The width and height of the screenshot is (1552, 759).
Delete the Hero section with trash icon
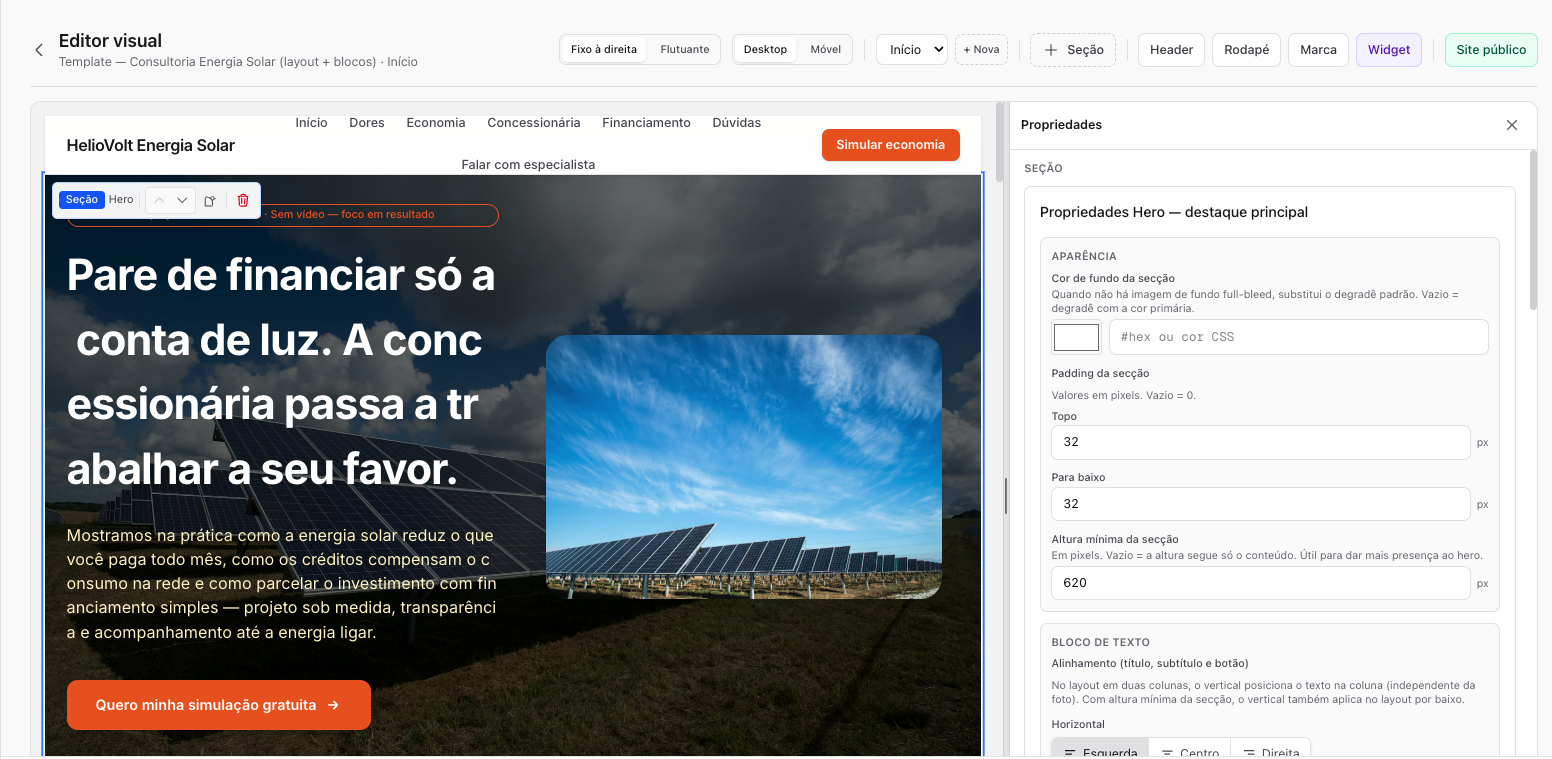(x=243, y=200)
